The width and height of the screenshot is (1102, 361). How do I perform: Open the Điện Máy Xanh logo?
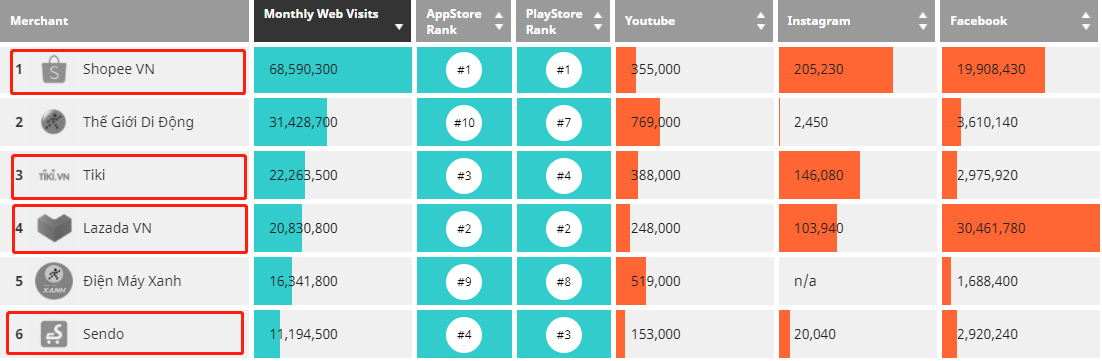[53, 281]
